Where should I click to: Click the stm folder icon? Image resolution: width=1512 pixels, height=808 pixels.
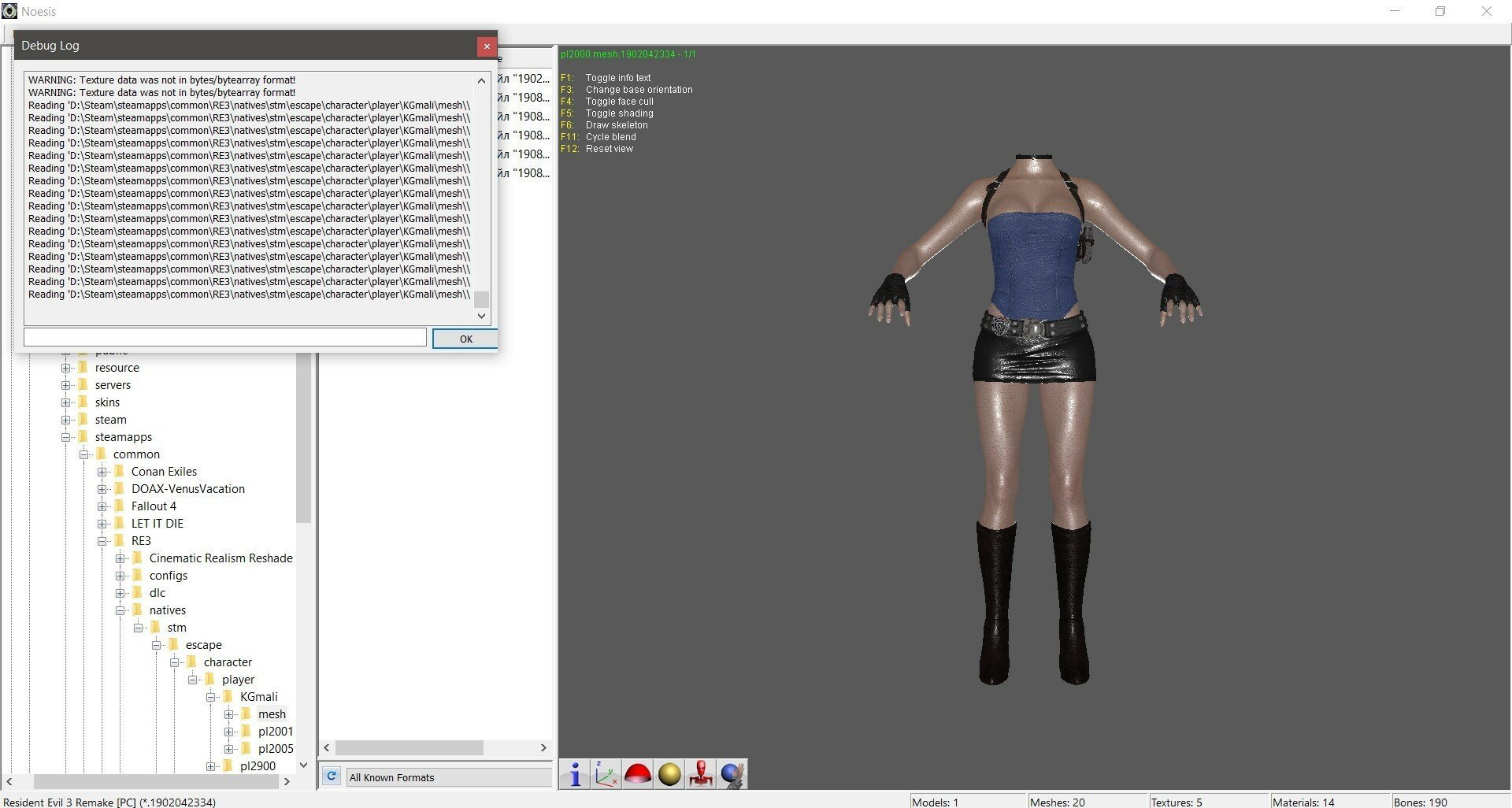[x=155, y=627]
